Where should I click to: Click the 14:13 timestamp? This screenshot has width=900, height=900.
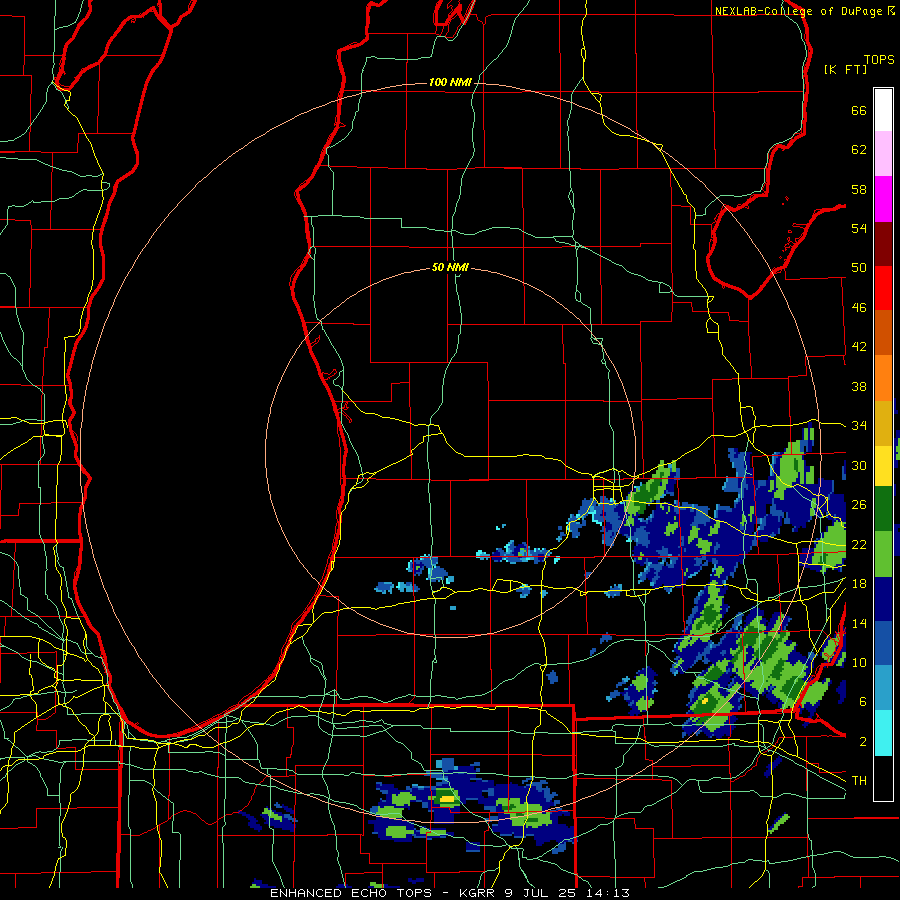tap(608, 893)
